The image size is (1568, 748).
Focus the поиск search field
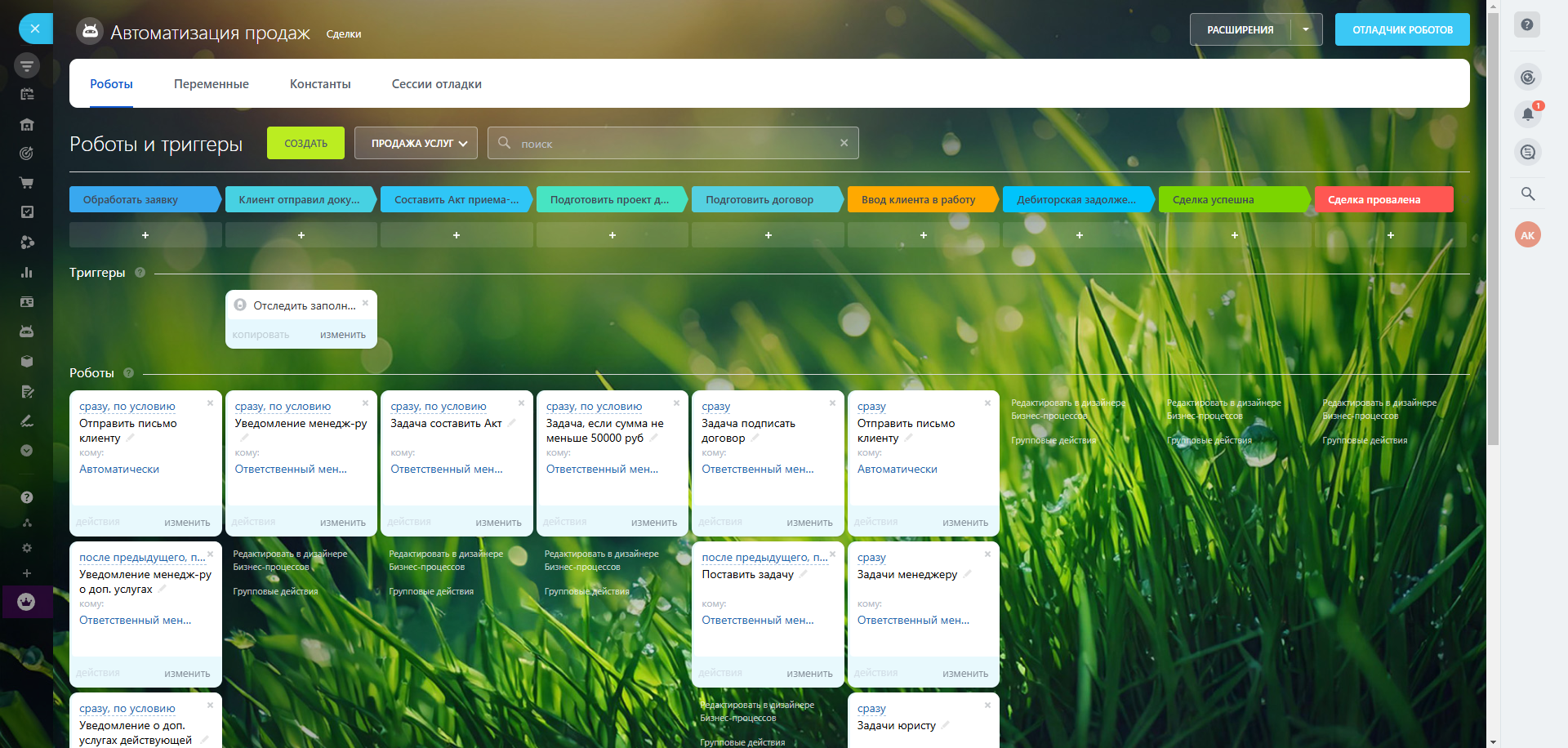673,143
